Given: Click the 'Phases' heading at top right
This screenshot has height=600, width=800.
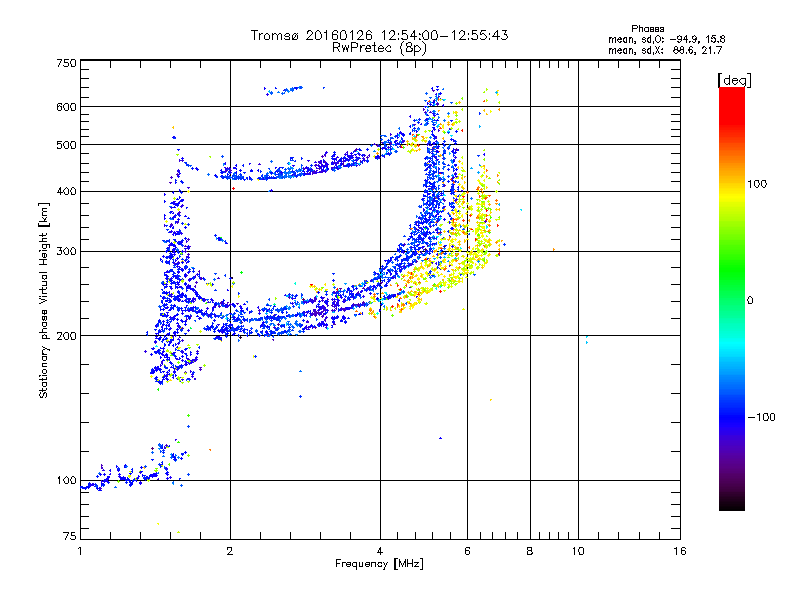Looking at the screenshot, I should (647, 29).
